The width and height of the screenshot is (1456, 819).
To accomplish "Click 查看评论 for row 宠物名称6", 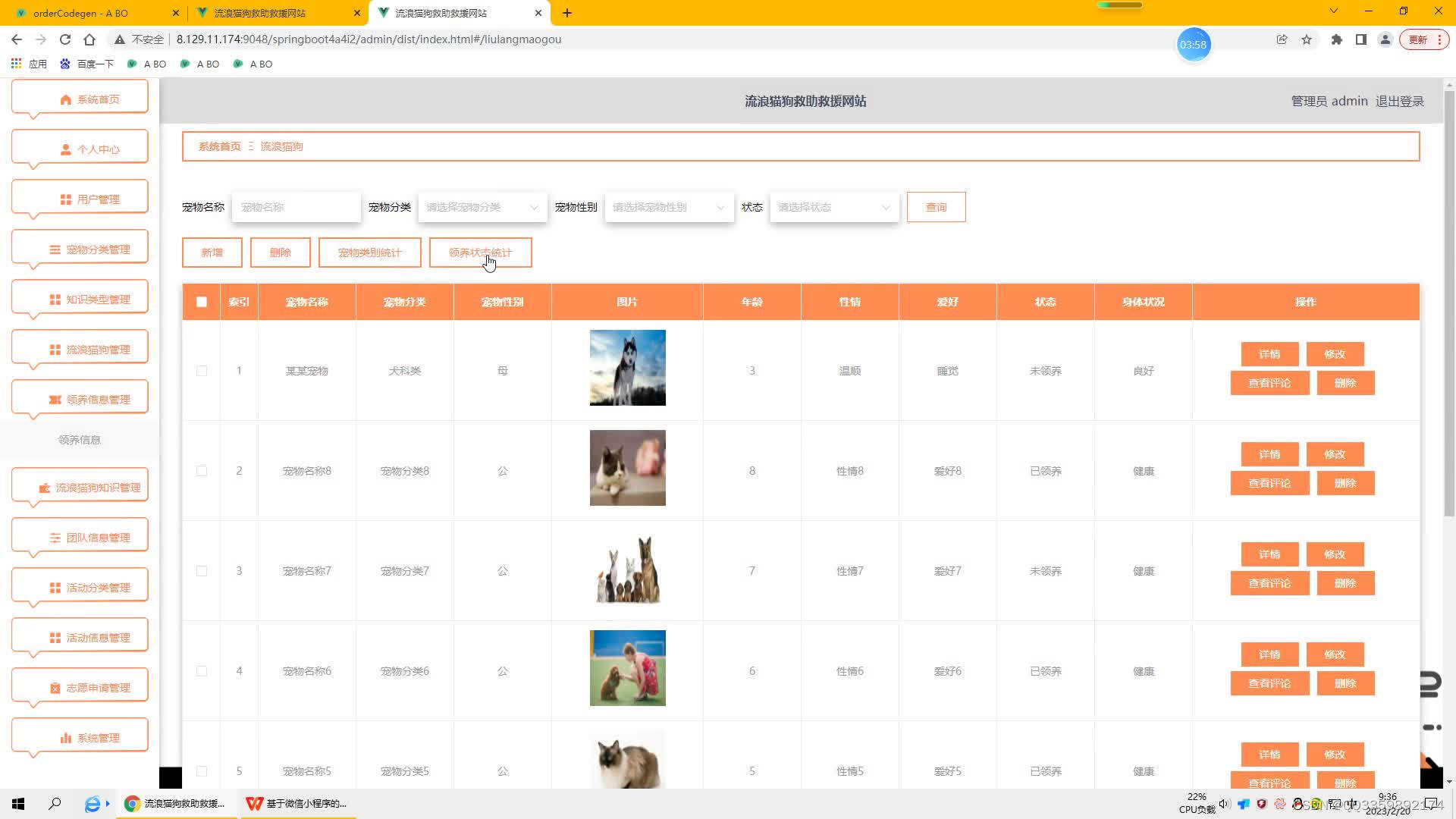I will [x=1269, y=683].
